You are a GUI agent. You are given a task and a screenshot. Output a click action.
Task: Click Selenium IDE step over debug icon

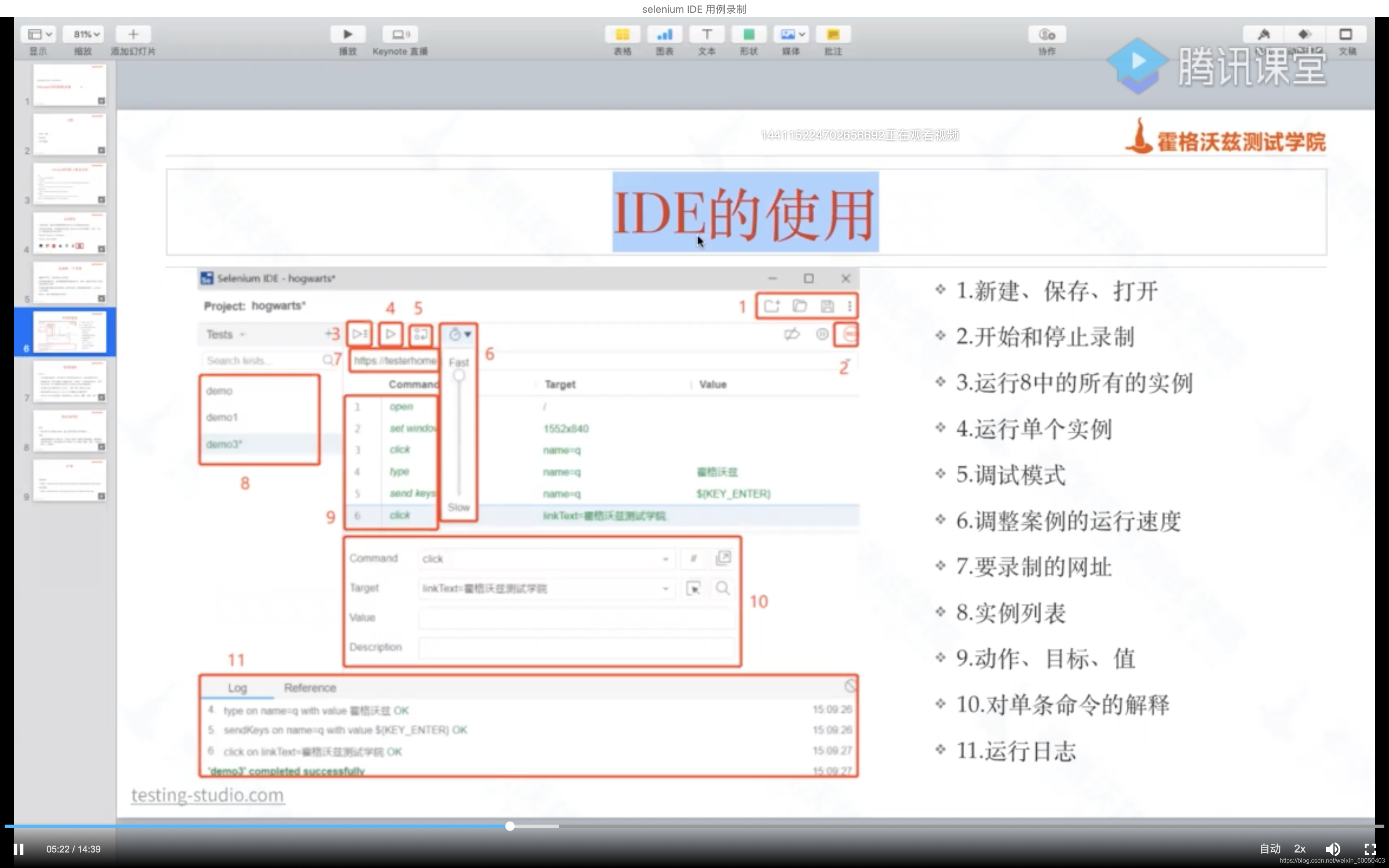(421, 334)
